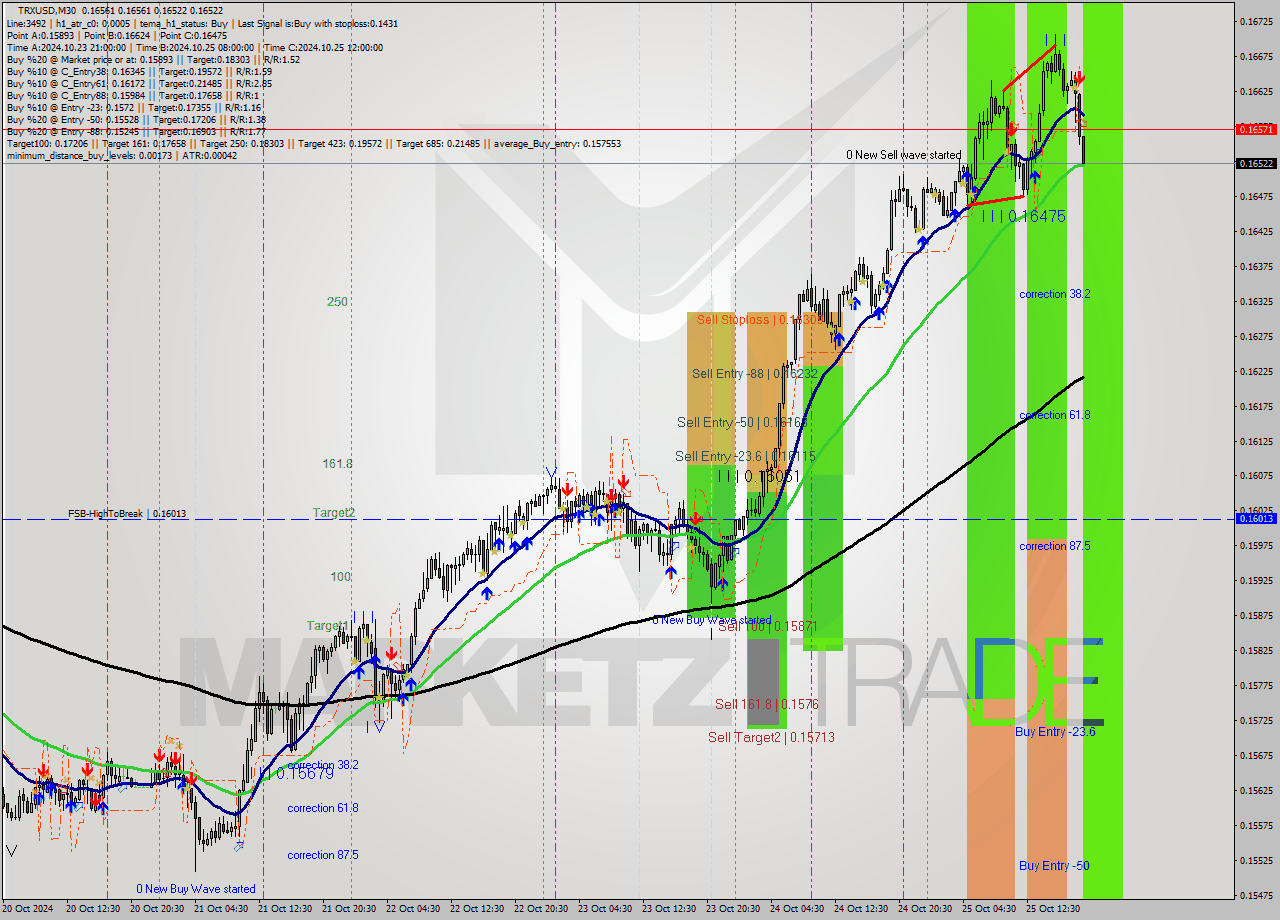Select 'Buy %20 @ Market price' info line
The height and width of the screenshot is (920, 1280).
coord(153,59)
